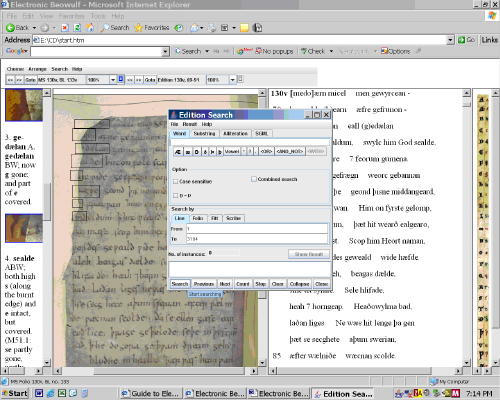The image size is (500, 400).
Task: Insert the lowercase ð character button
Action: point(205,152)
